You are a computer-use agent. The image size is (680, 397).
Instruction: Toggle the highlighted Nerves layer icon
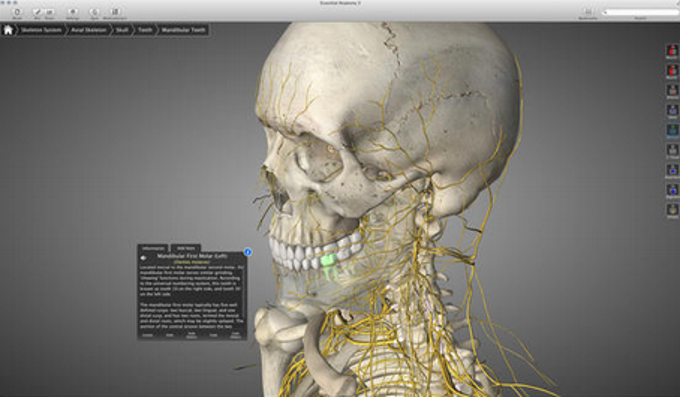point(672,131)
